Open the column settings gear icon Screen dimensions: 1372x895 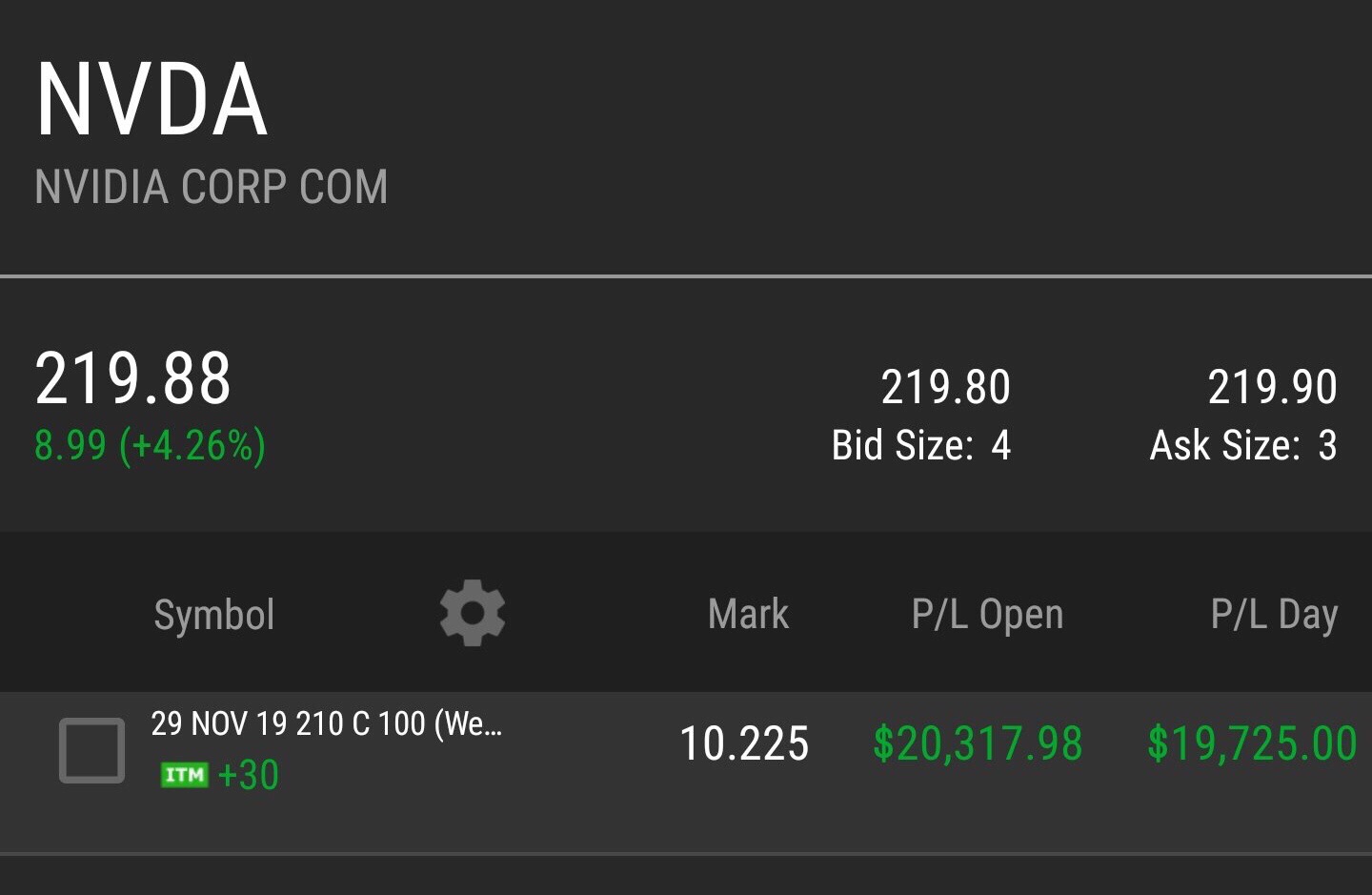click(473, 613)
